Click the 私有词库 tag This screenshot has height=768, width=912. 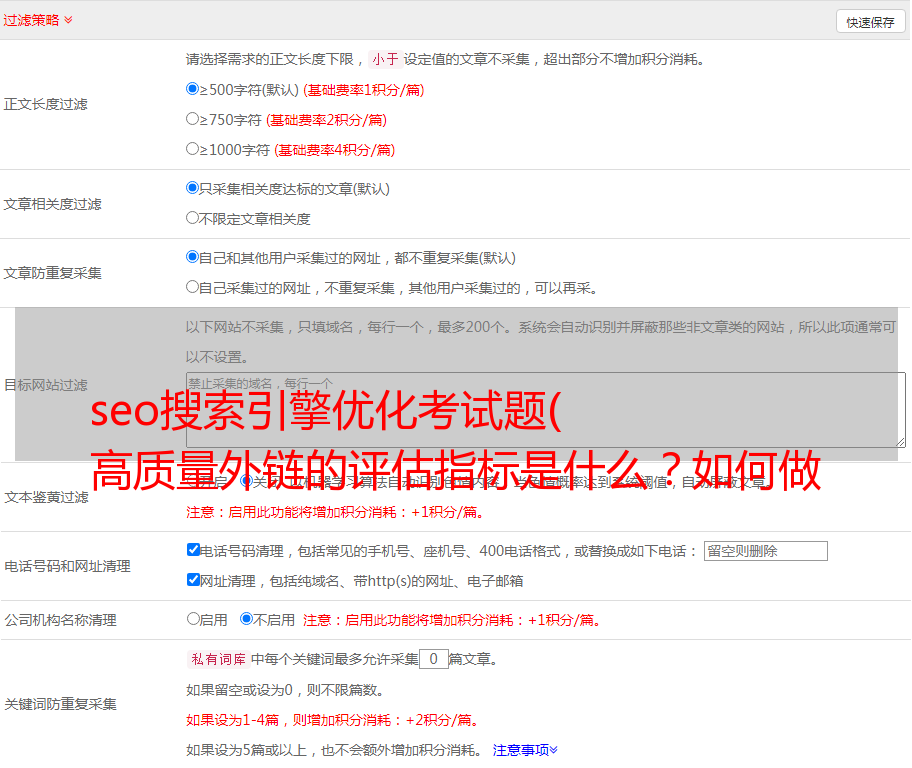point(219,659)
